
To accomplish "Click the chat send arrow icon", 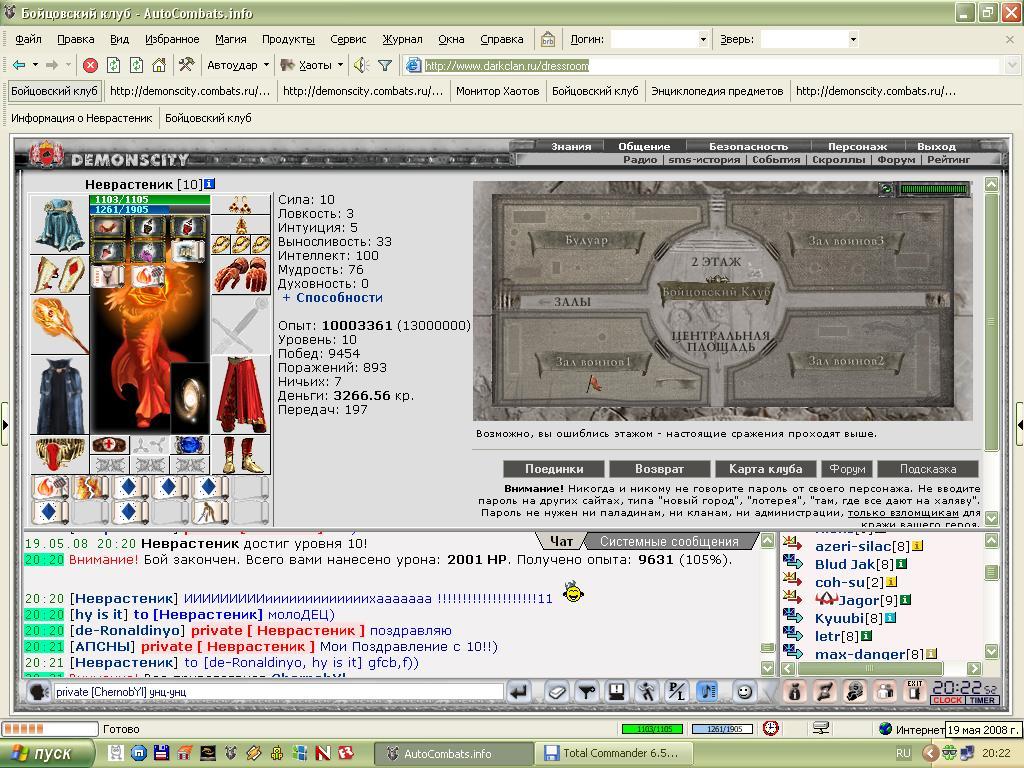I will (520, 692).
